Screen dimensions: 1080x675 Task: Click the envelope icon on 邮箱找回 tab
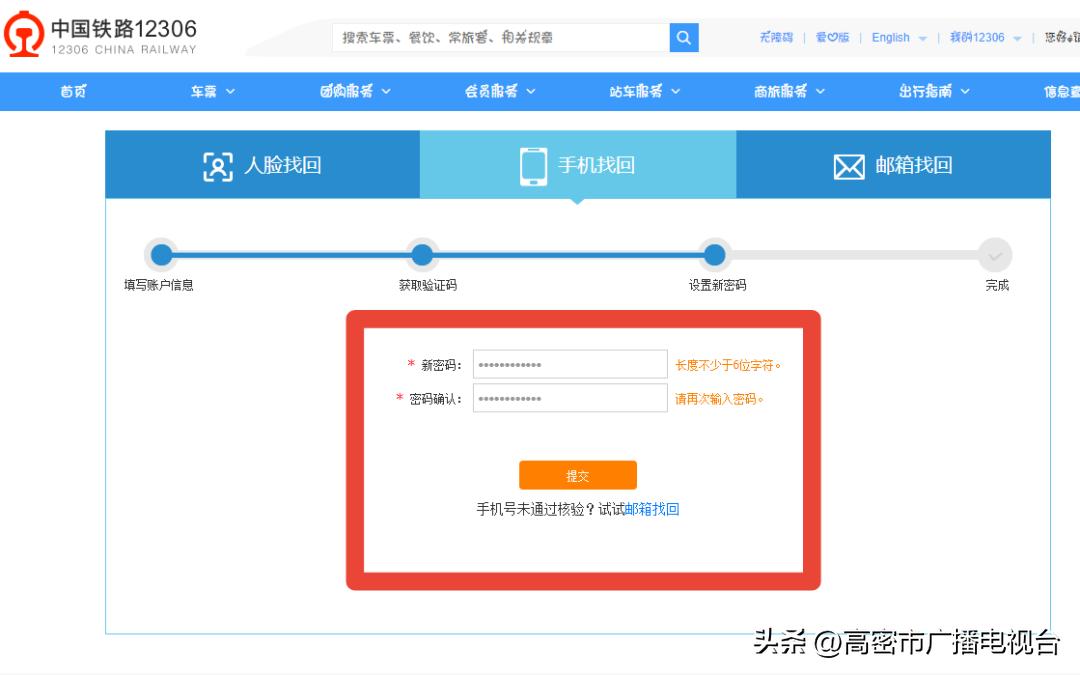coord(849,165)
